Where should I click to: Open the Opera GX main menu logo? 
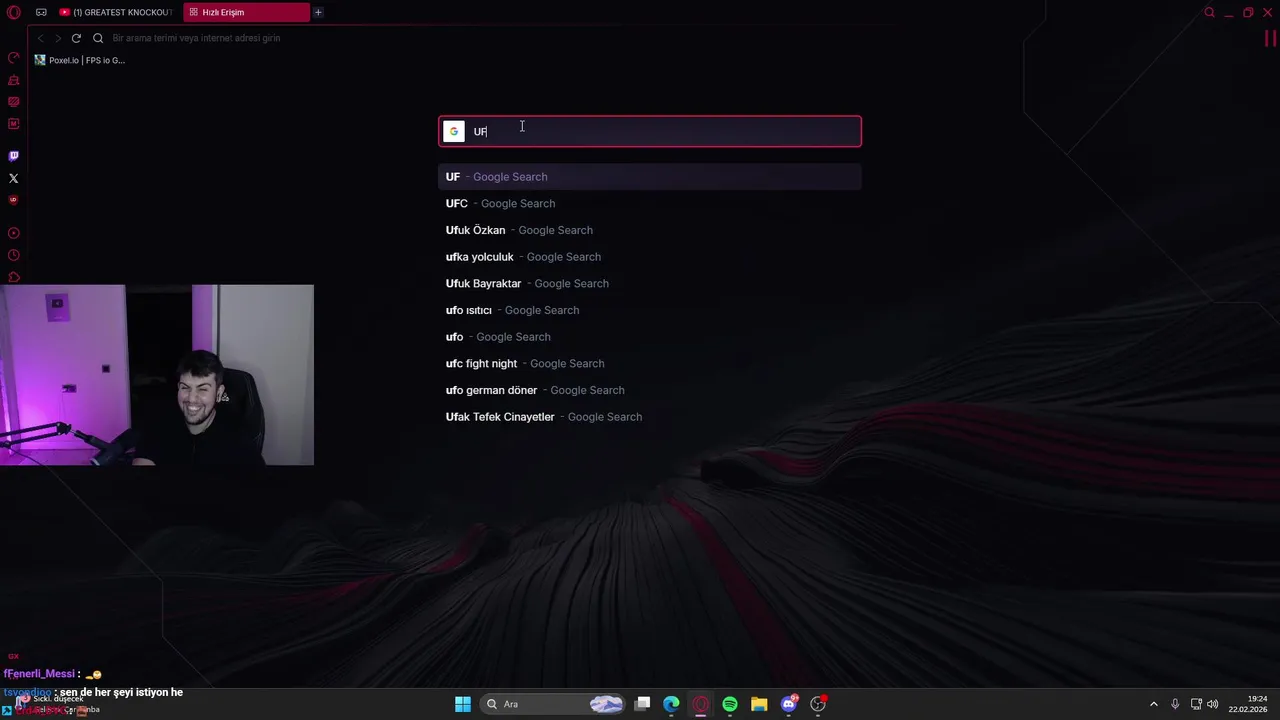tap(13, 12)
